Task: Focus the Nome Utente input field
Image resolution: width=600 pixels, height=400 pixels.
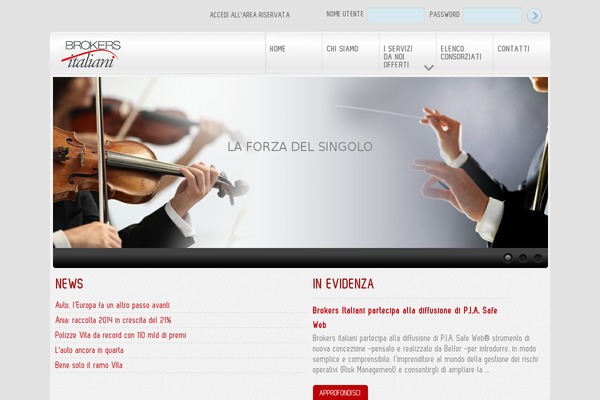Action: pyautogui.click(x=396, y=15)
